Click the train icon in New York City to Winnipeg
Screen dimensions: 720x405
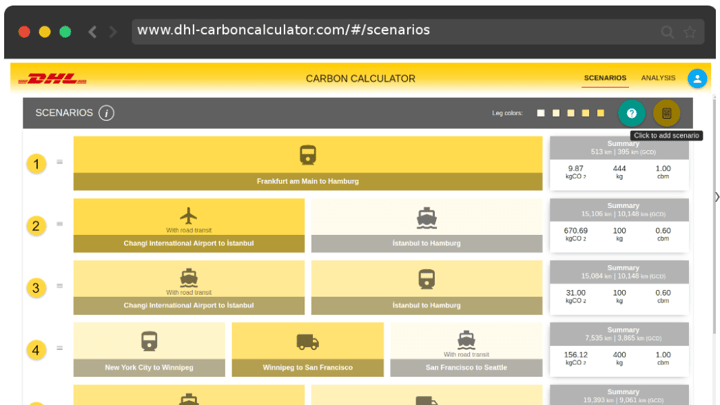[x=149, y=341]
